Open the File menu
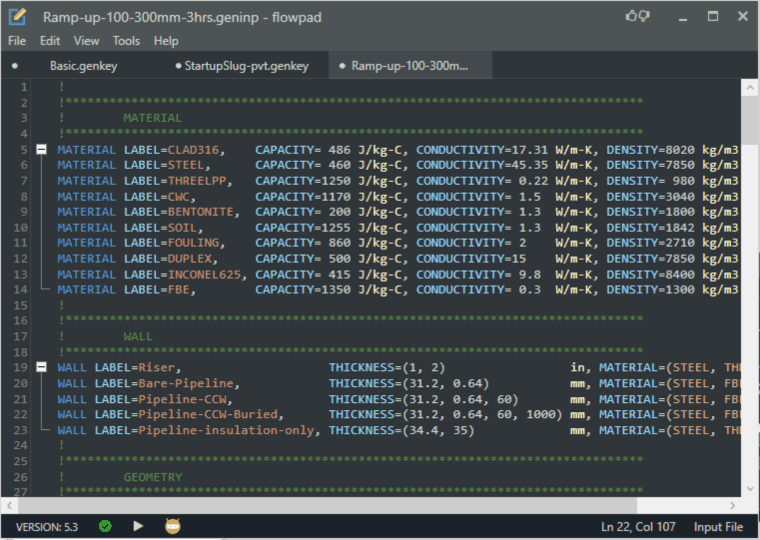The height and width of the screenshot is (540, 760). coord(17,41)
